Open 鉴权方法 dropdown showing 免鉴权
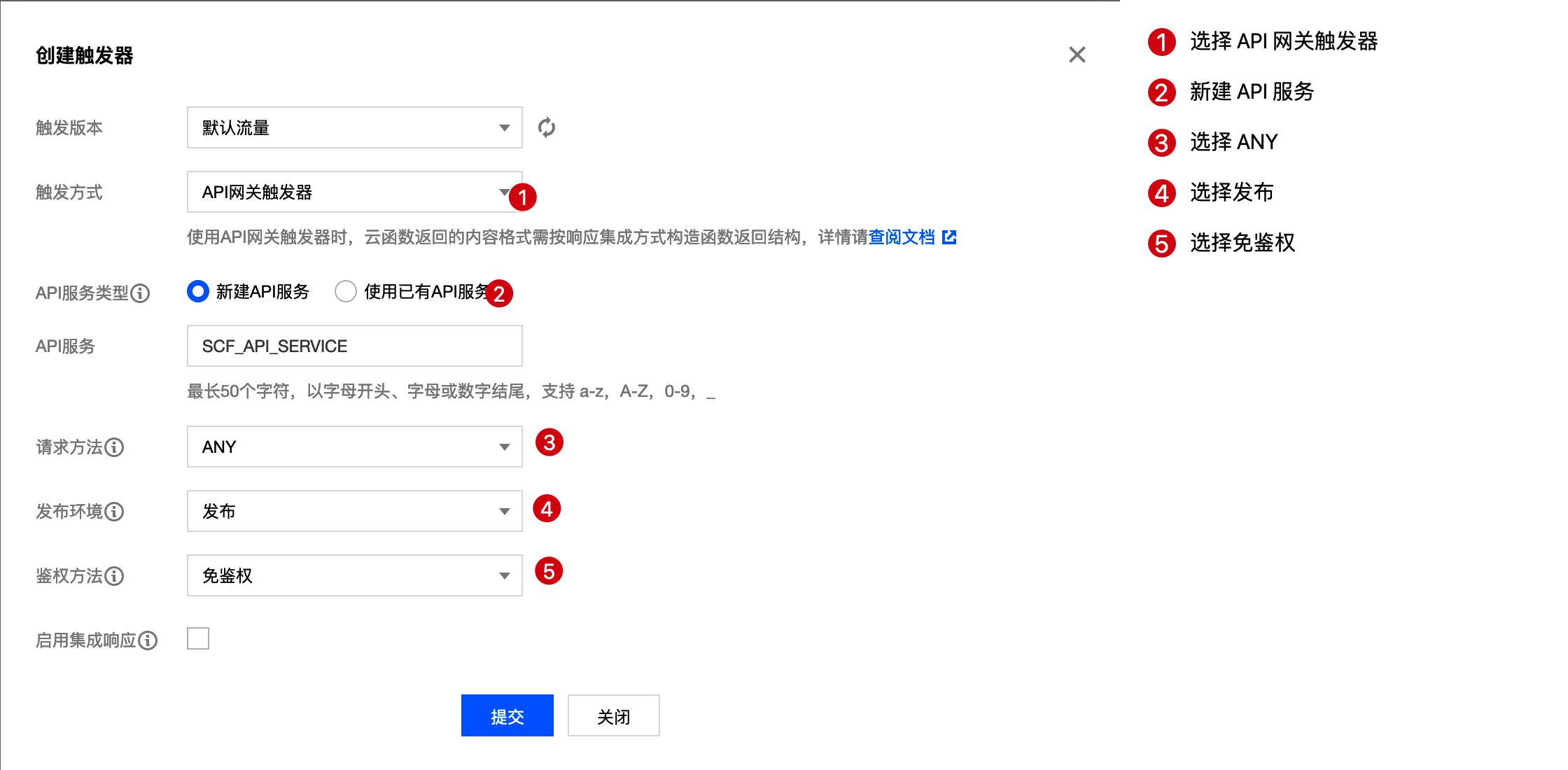This screenshot has width=1568, height=770. pos(355,575)
